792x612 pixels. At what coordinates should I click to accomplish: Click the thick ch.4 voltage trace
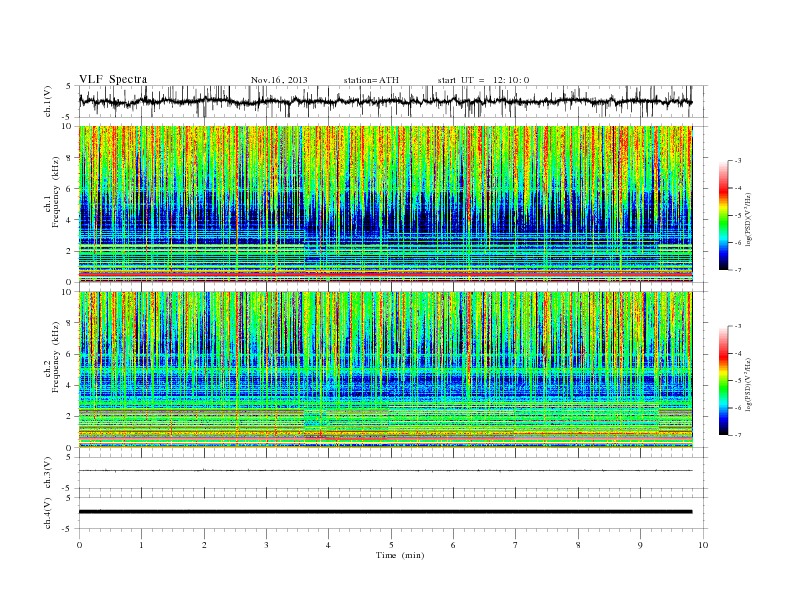[x=385, y=512]
